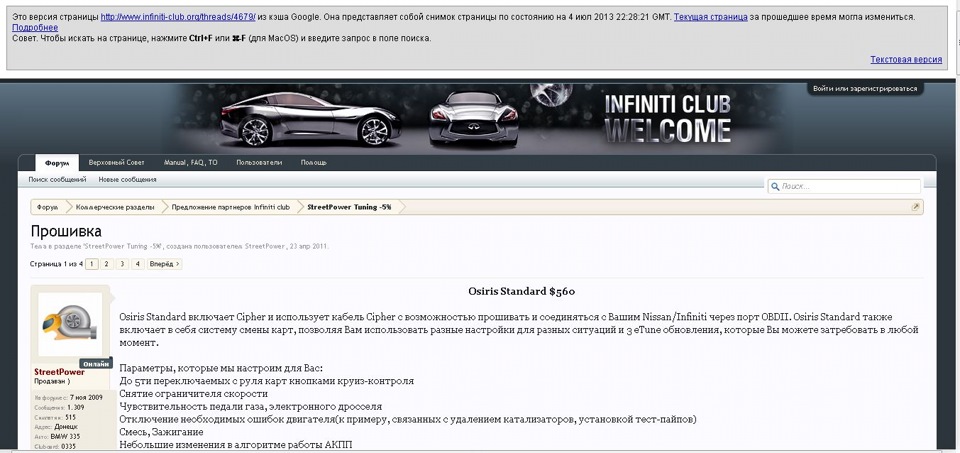This screenshot has width=960, height=453.
Task: Click the 'Прошивка' thread title
Action: (x=66, y=231)
